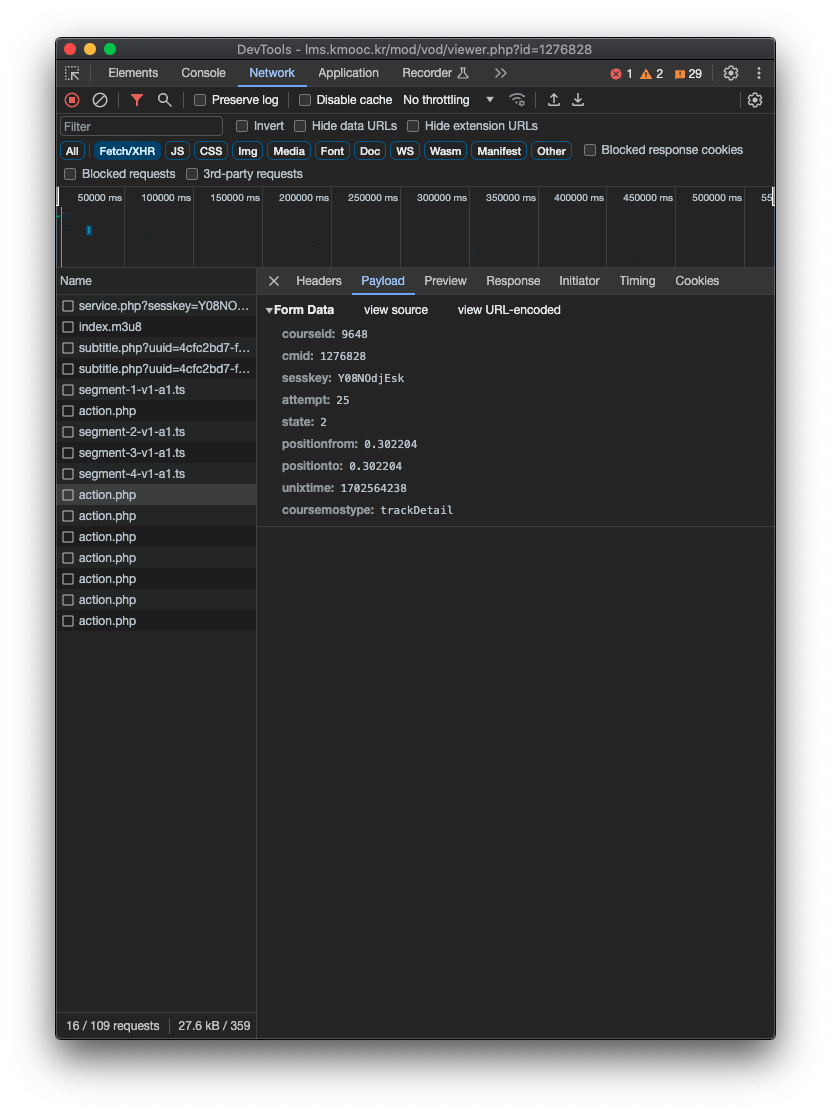Check 3rd-party requests option
The height and width of the screenshot is (1113, 831).
[x=192, y=174]
